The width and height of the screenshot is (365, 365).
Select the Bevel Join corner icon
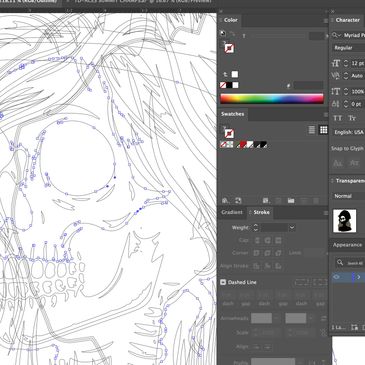point(278,253)
